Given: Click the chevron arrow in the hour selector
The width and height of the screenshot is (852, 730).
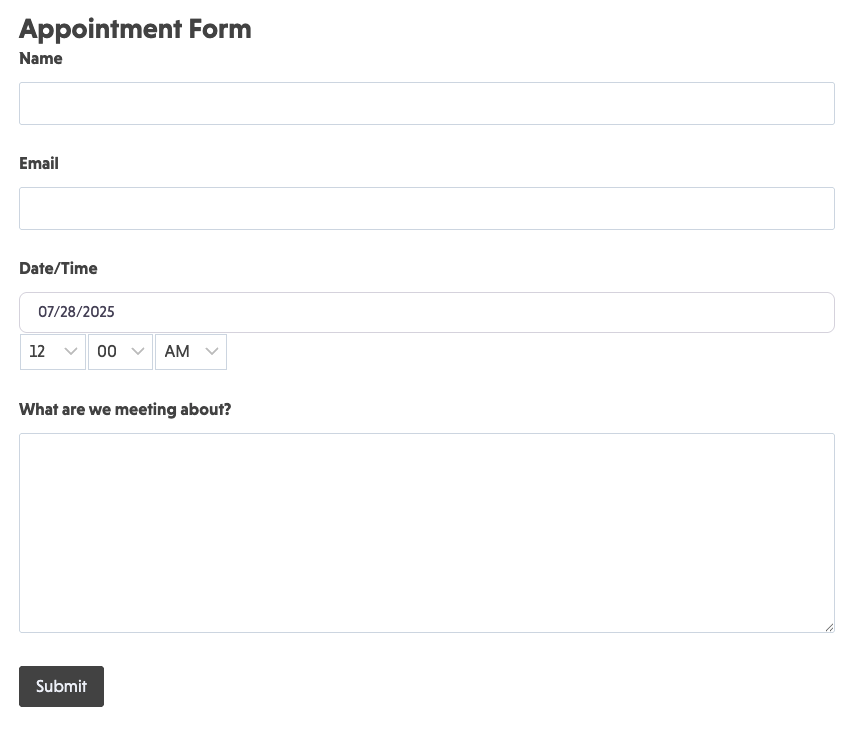Looking at the screenshot, I should pos(71,352).
